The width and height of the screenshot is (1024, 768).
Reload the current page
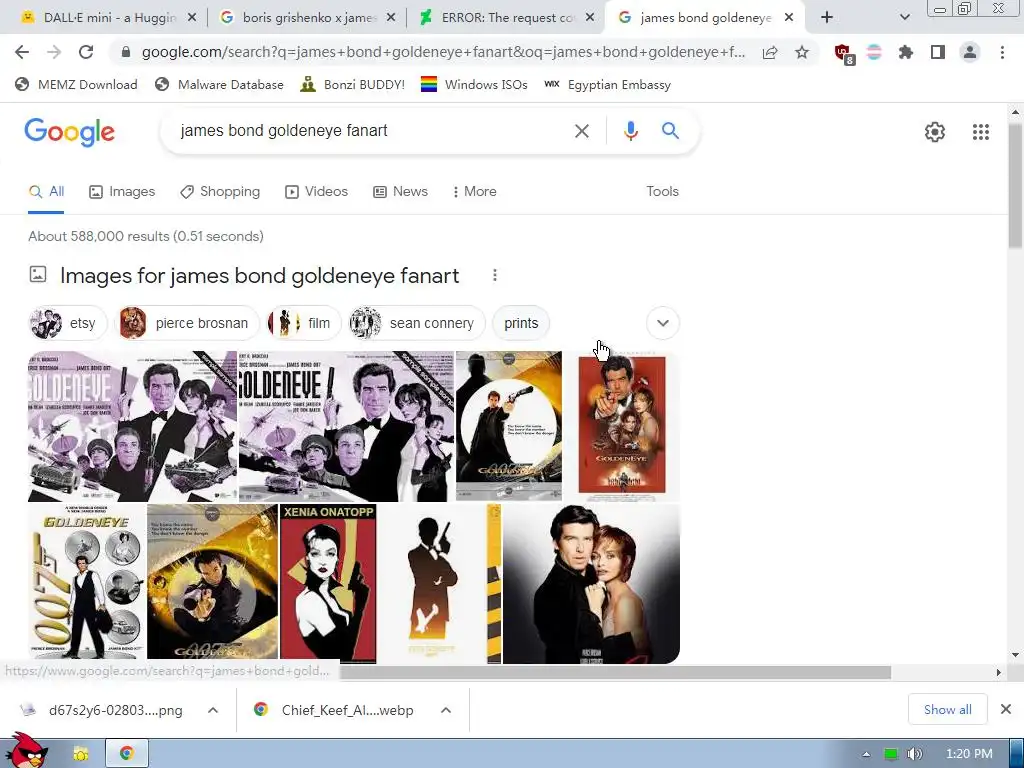click(86, 52)
